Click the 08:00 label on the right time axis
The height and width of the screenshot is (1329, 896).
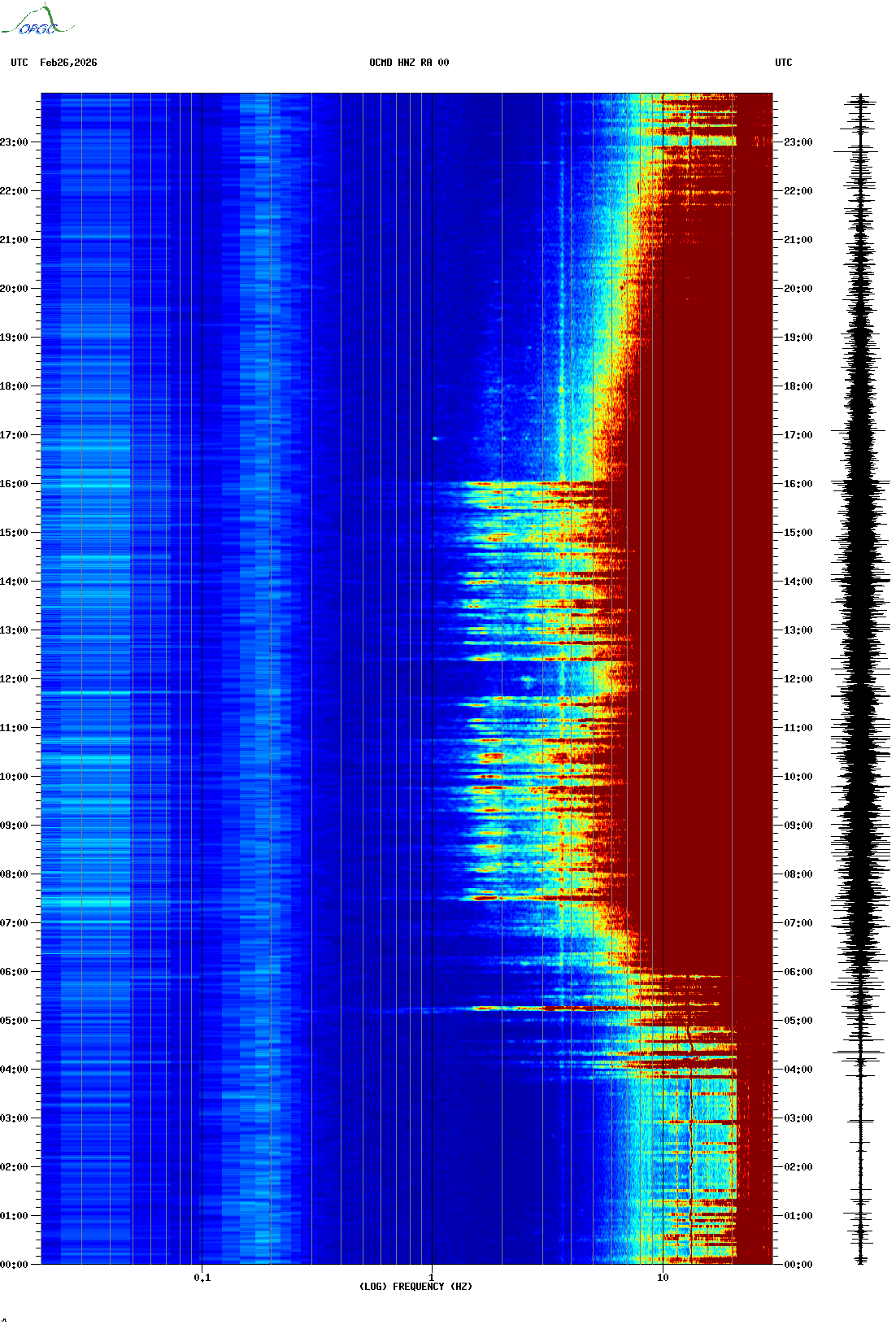(798, 874)
